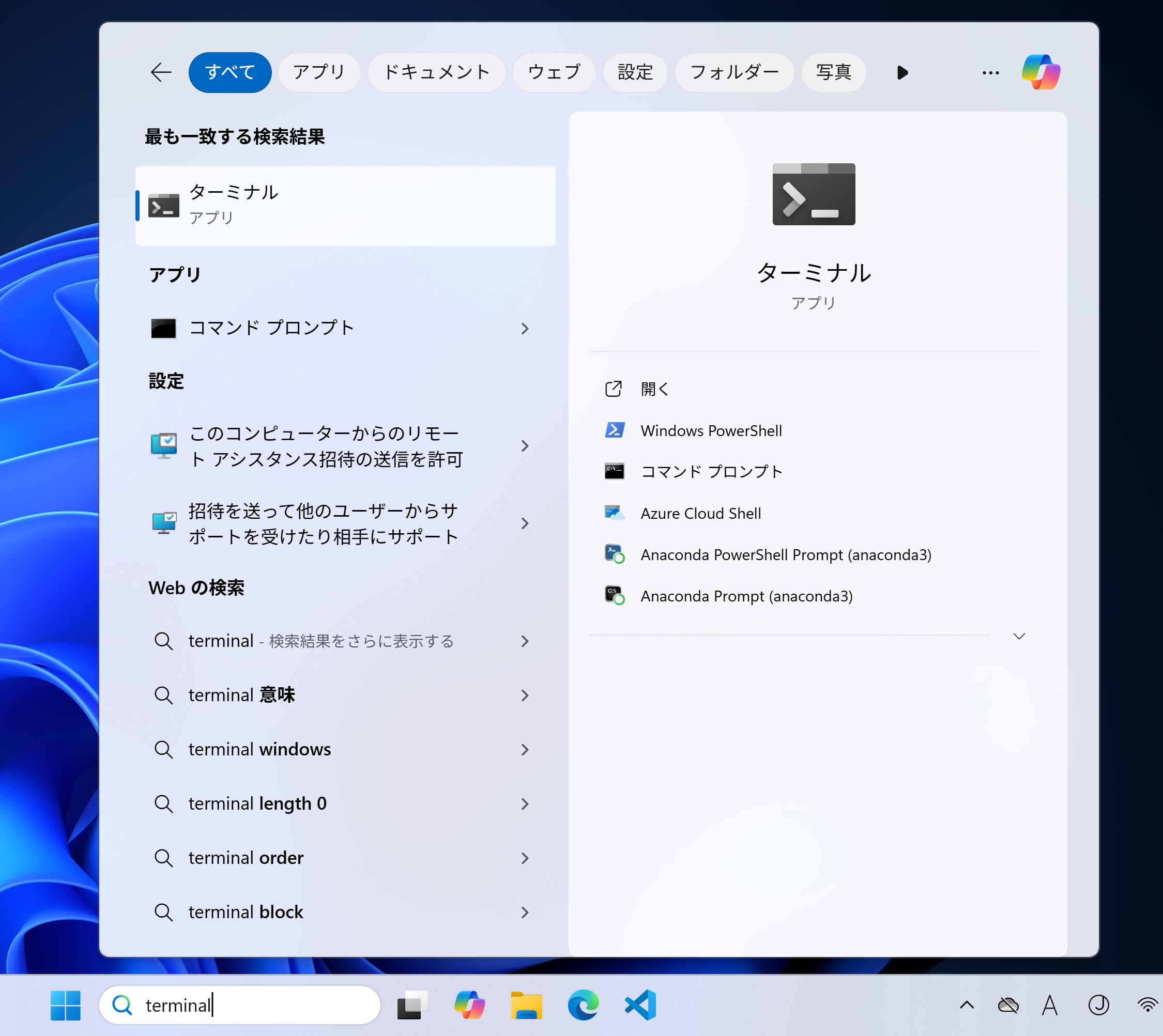1163x1036 pixels.
Task: Click search icon beside terminal windows
Action: coord(163,749)
